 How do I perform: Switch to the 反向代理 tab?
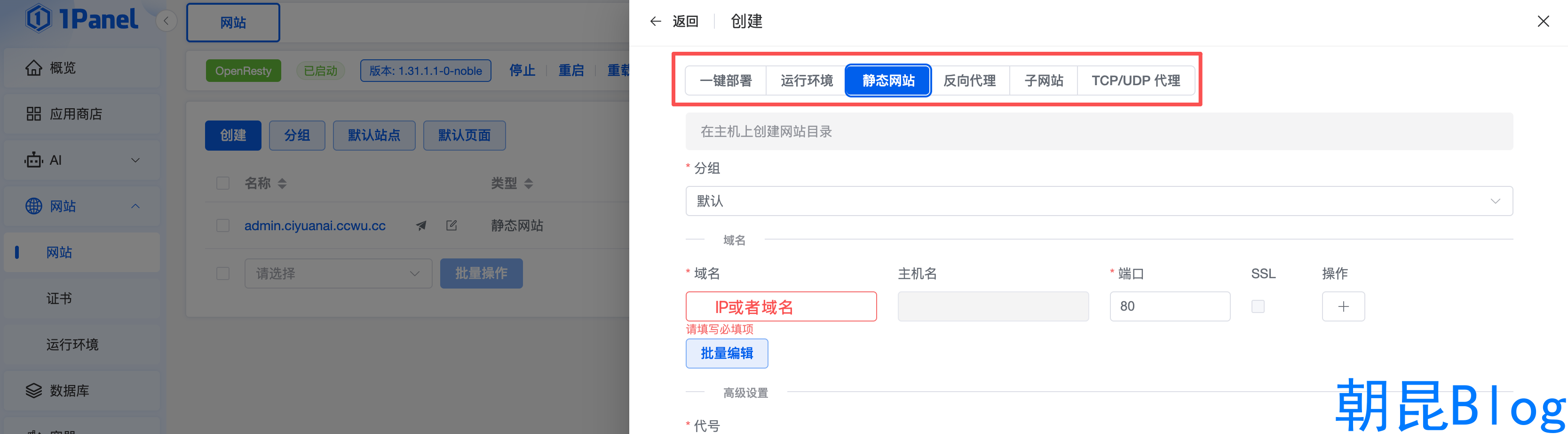[970, 80]
